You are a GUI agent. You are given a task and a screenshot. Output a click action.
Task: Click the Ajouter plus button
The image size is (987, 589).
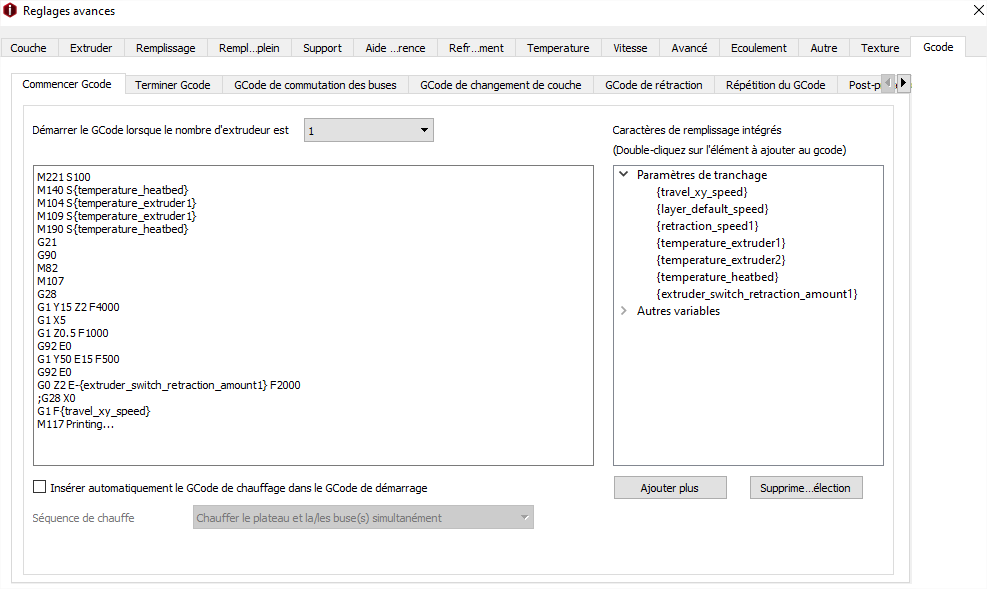click(x=670, y=488)
